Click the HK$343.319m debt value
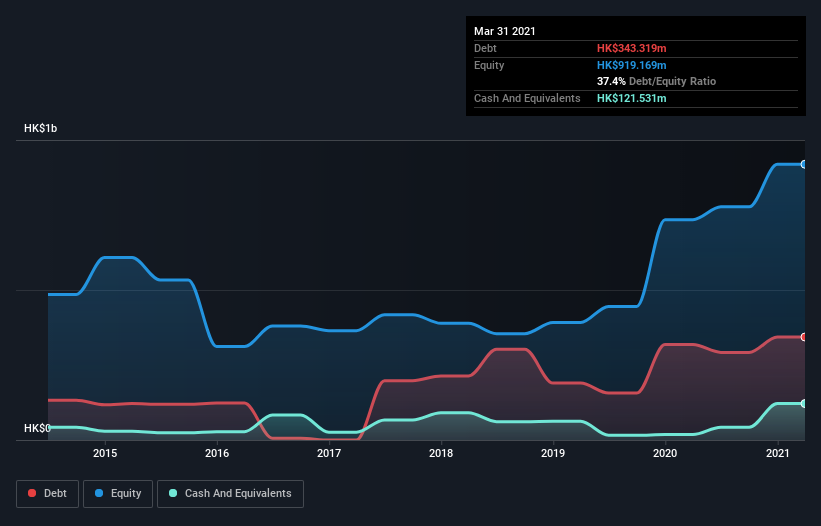 (631, 48)
